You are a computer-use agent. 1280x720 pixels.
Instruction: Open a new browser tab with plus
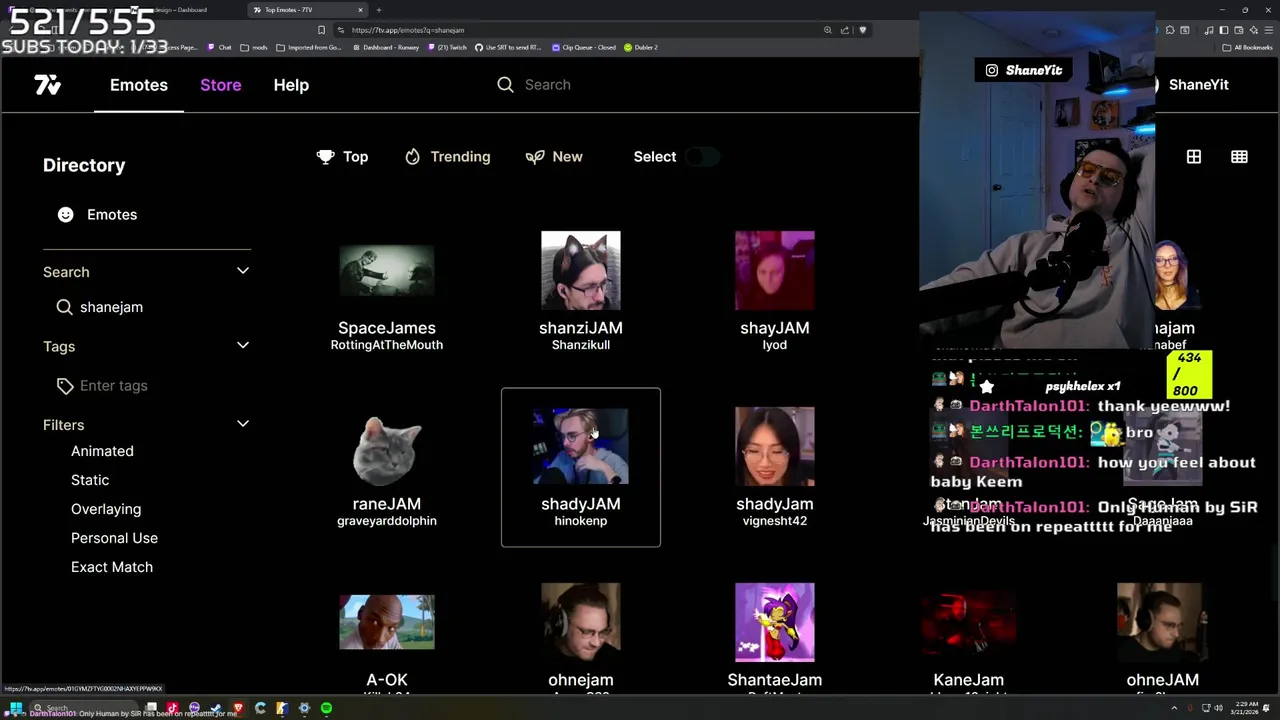tap(379, 10)
